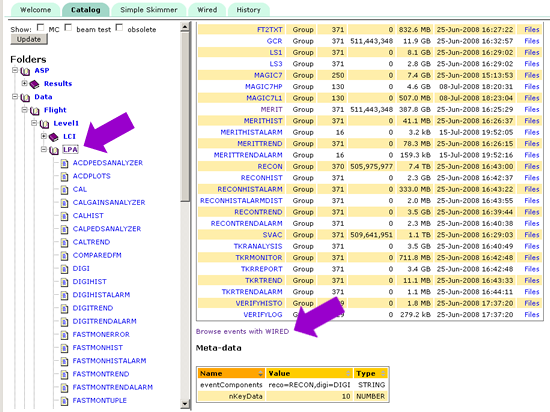Click the open book icon beside LPA
Screen dimensions: 550x412
pos(54,150)
